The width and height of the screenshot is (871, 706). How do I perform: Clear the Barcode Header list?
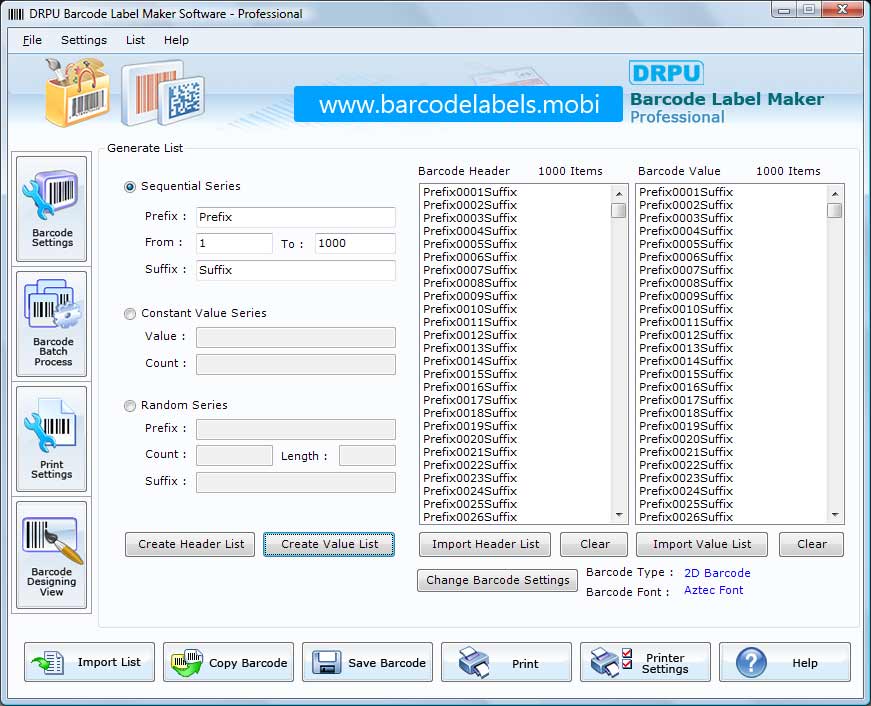tap(594, 544)
